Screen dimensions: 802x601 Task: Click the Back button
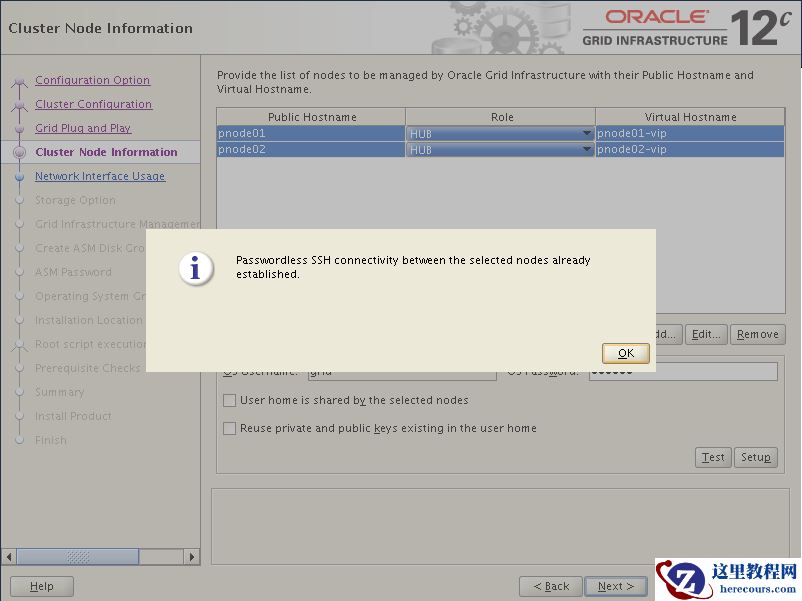[x=551, y=586]
